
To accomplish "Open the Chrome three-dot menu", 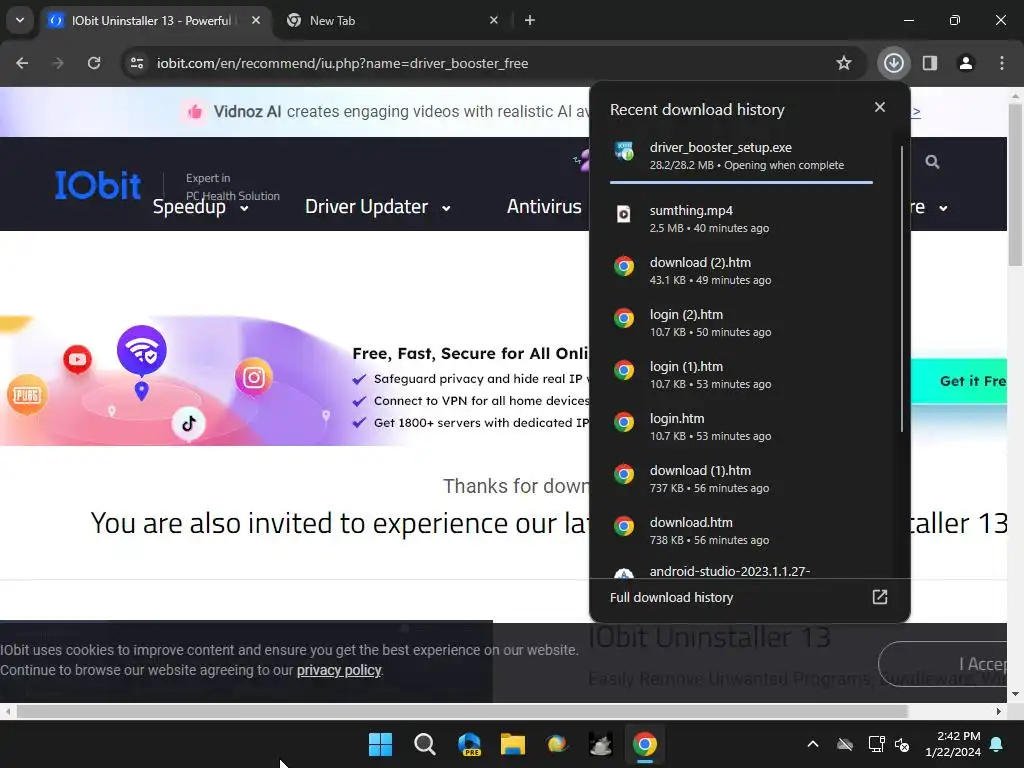I will click(x=1002, y=63).
